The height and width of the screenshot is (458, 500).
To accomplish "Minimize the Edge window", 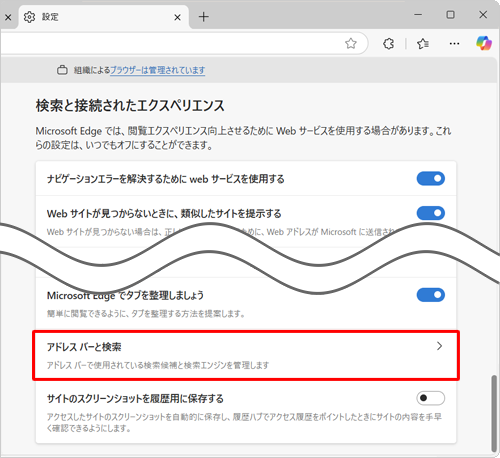I will (418, 15).
